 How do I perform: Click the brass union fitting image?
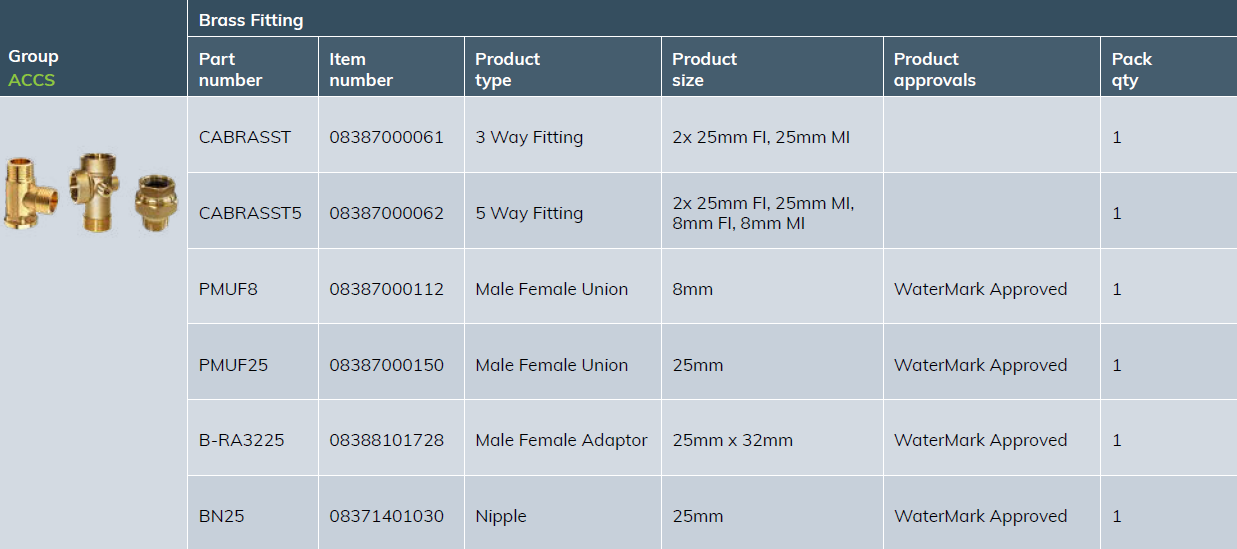click(x=156, y=201)
